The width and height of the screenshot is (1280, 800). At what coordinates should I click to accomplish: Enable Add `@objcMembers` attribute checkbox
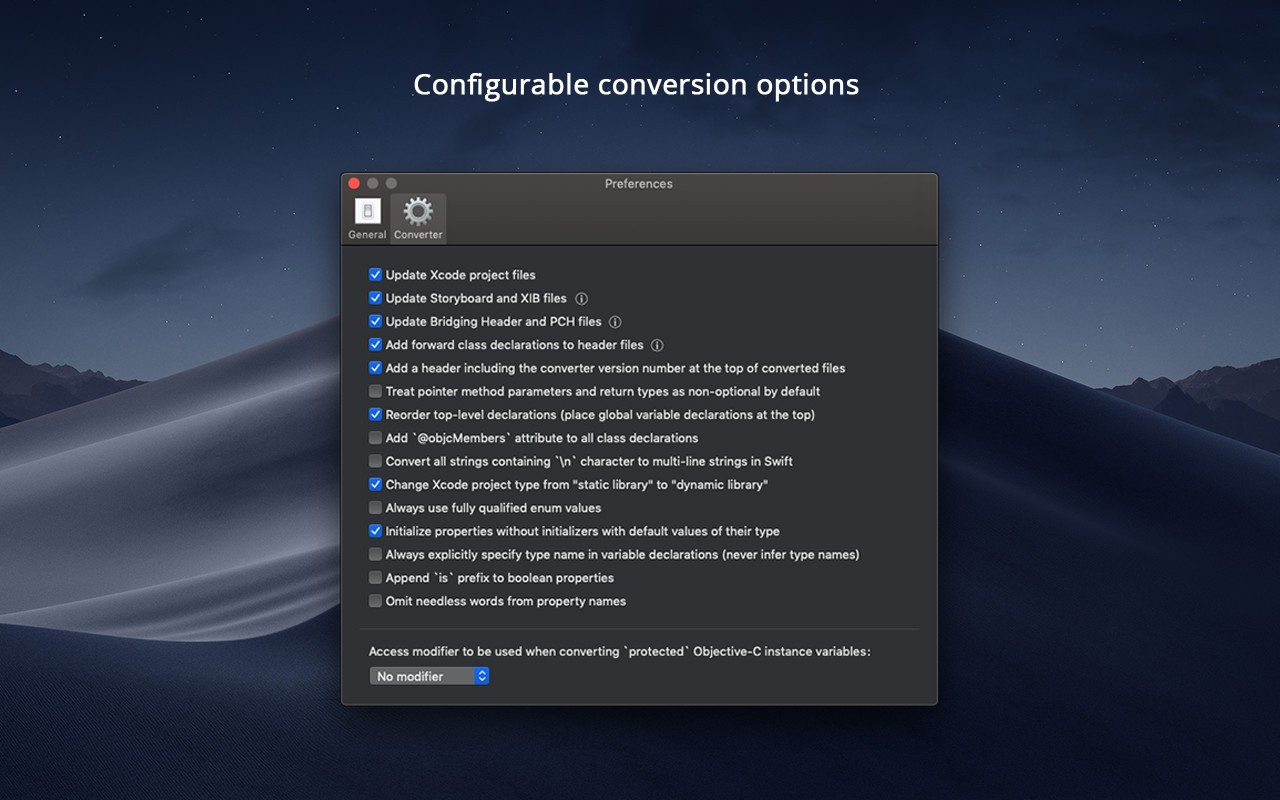tap(375, 438)
